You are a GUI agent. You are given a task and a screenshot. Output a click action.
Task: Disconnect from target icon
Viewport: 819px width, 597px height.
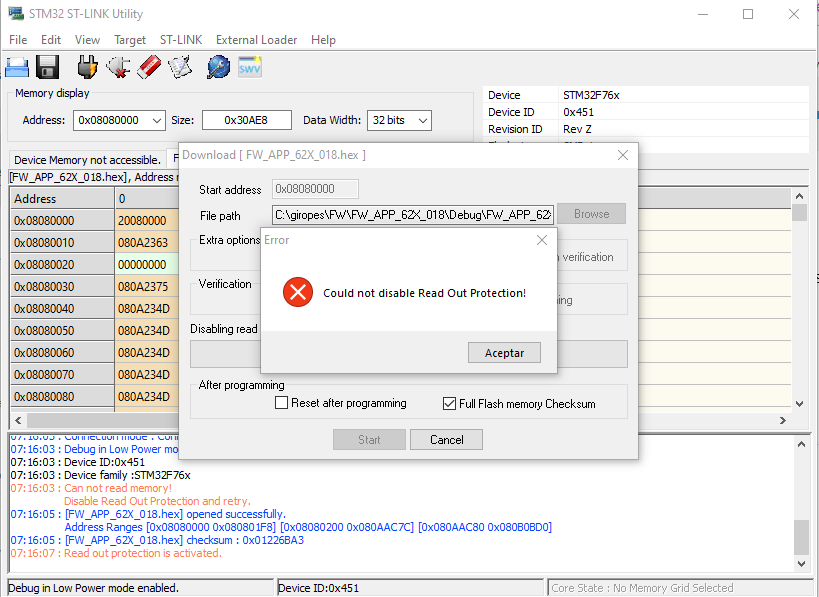pyautogui.click(x=118, y=67)
